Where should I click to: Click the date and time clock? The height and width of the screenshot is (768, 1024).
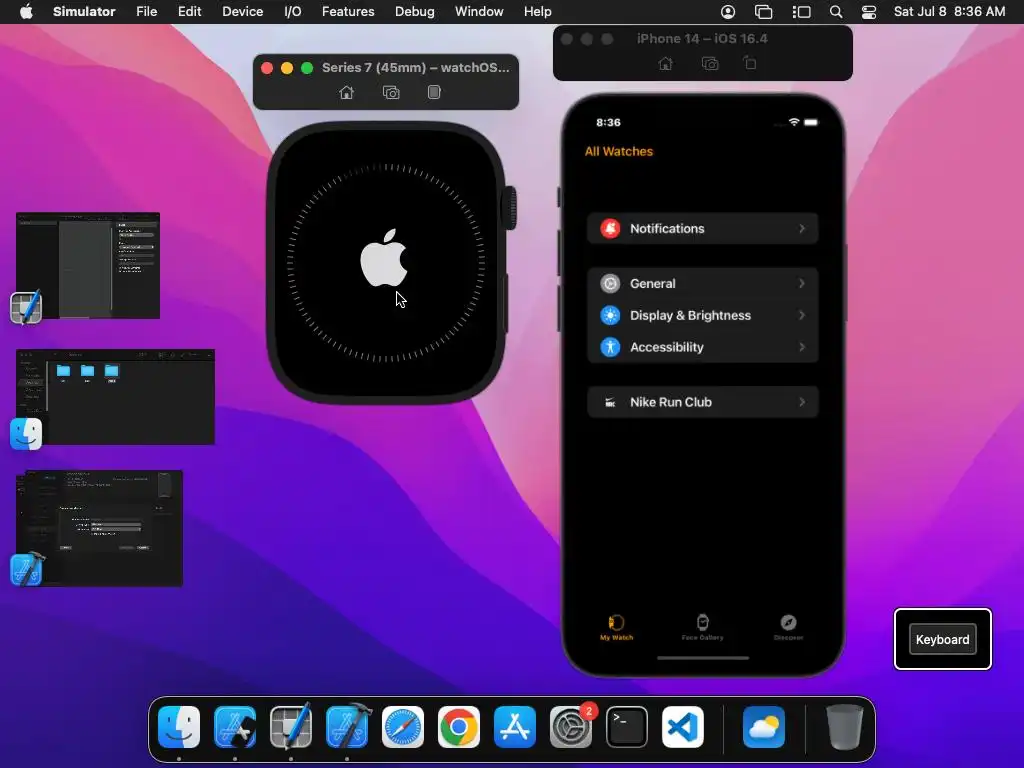tap(949, 12)
